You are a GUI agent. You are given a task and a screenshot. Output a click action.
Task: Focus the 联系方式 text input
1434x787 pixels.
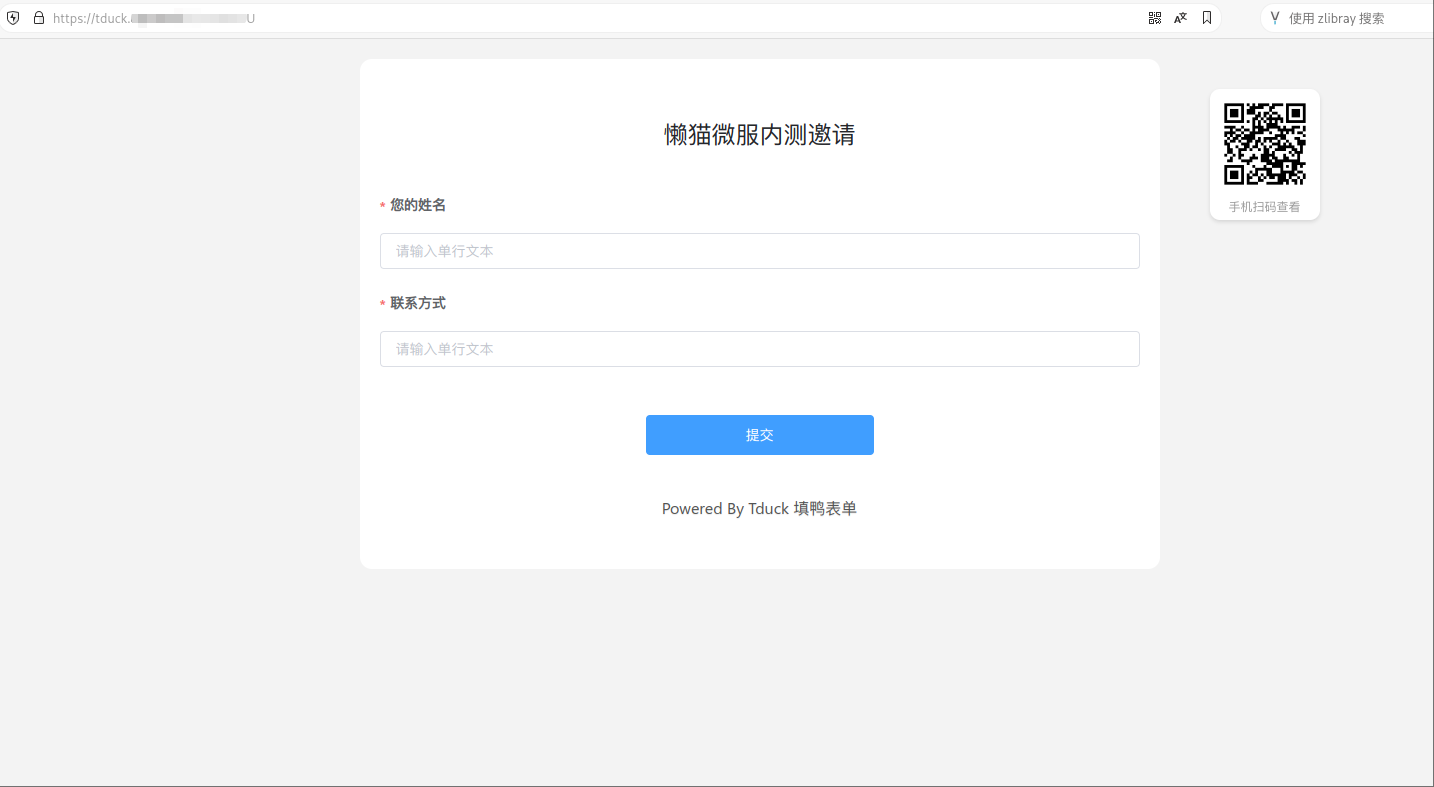(760, 349)
